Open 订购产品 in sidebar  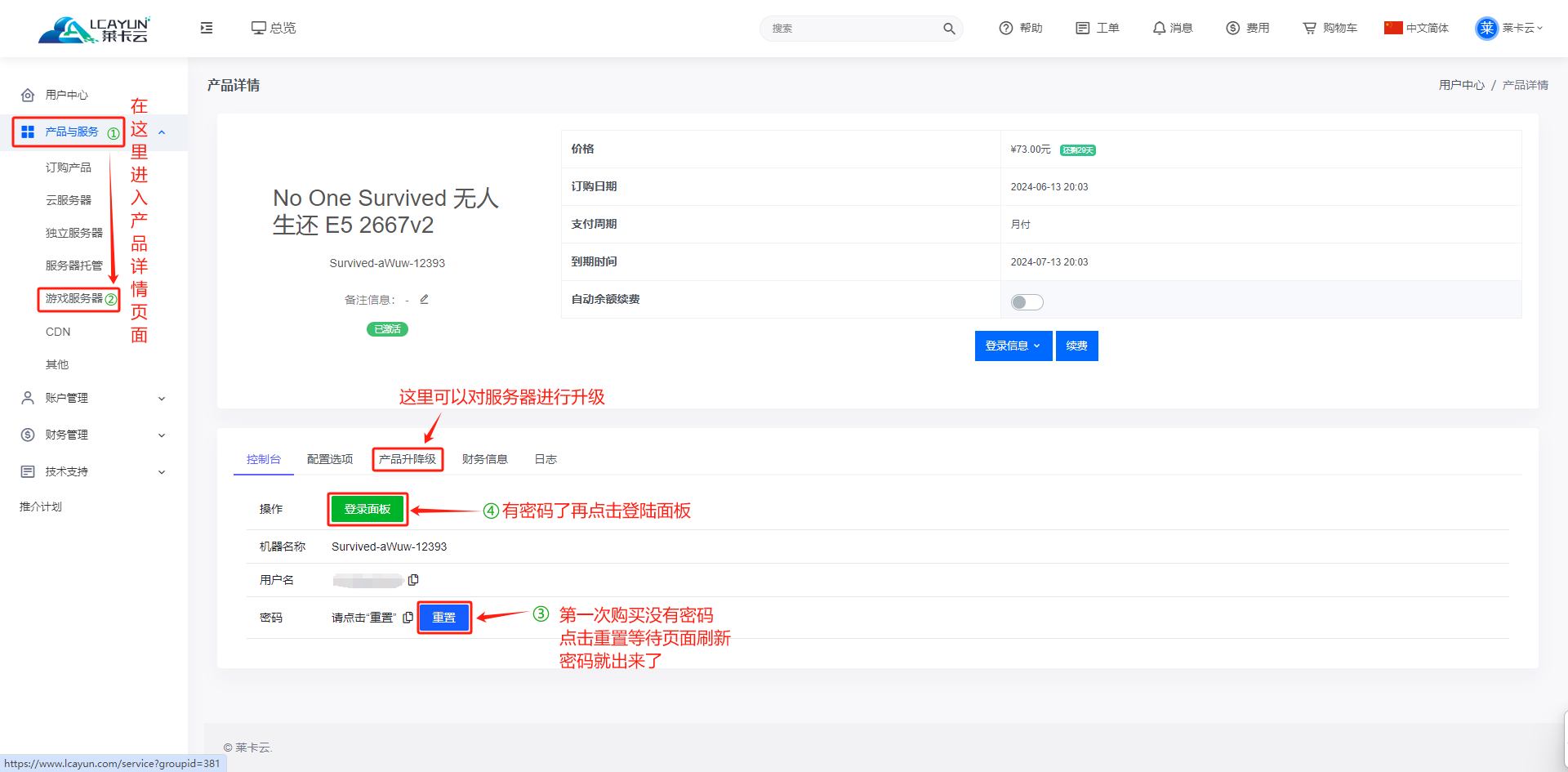(69, 167)
